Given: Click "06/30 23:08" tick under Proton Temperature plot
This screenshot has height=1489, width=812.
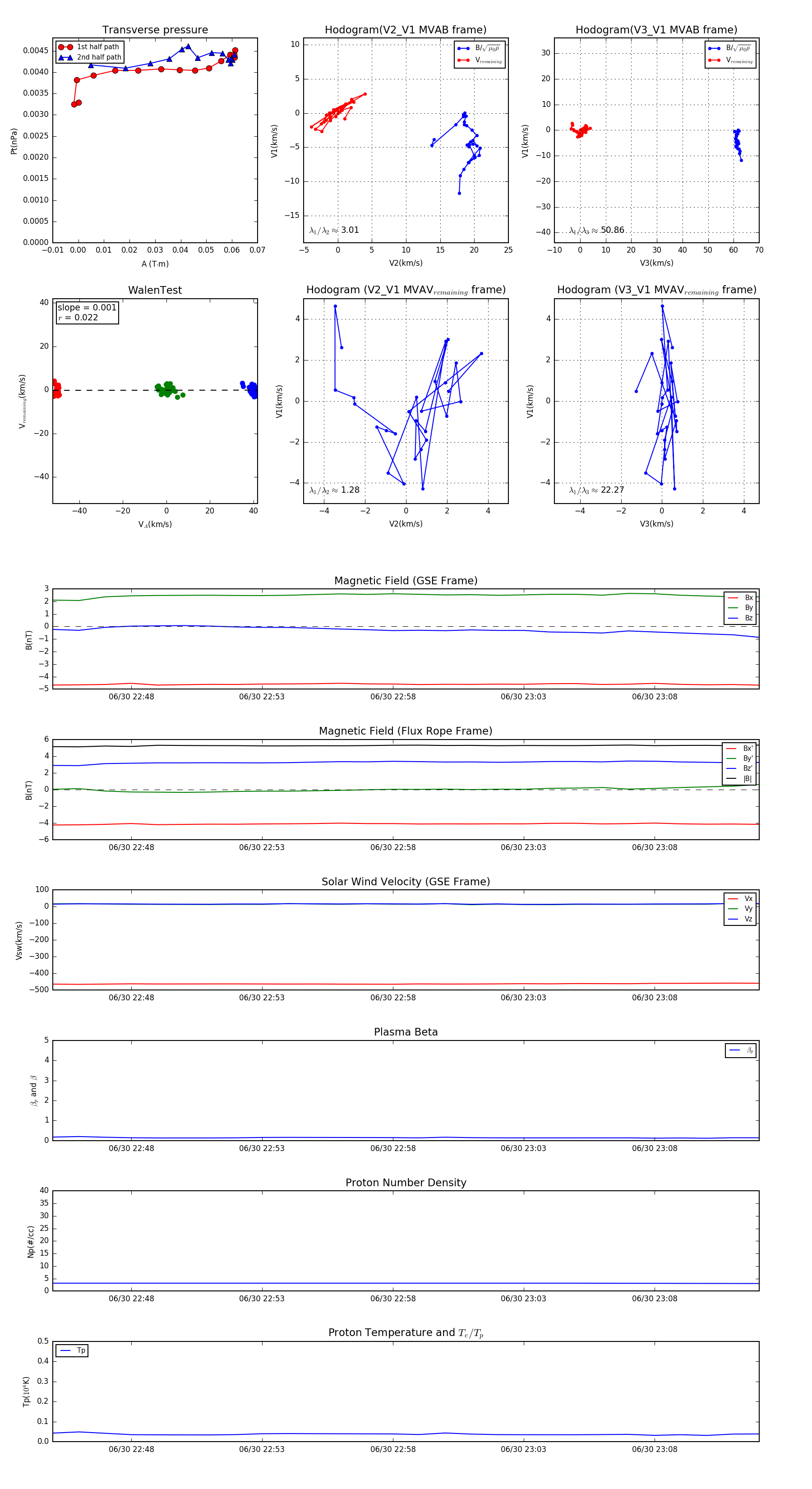Looking at the screenshot, I should 654,1450.
